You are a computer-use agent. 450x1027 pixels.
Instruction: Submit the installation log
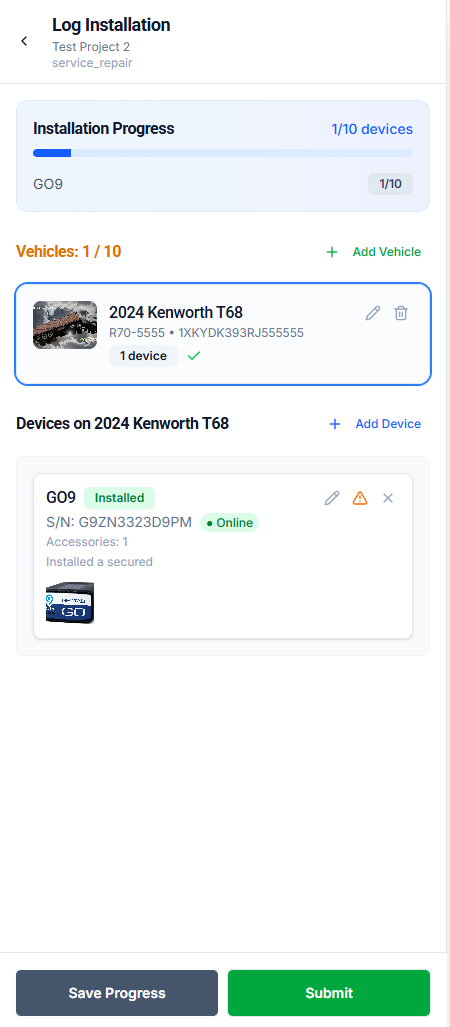(x=329, y=993)
